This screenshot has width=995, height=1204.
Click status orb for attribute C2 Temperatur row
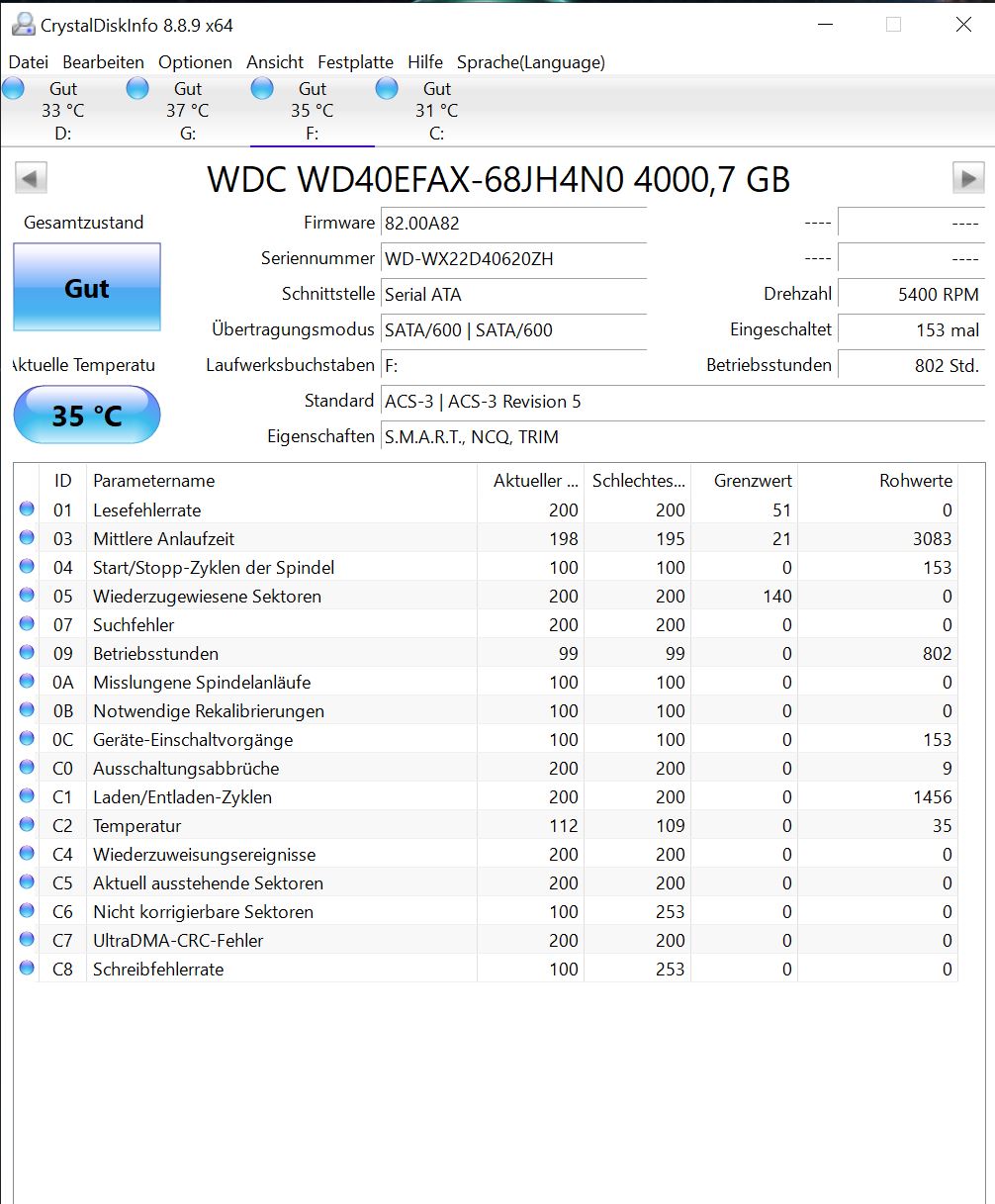point(27,825)
